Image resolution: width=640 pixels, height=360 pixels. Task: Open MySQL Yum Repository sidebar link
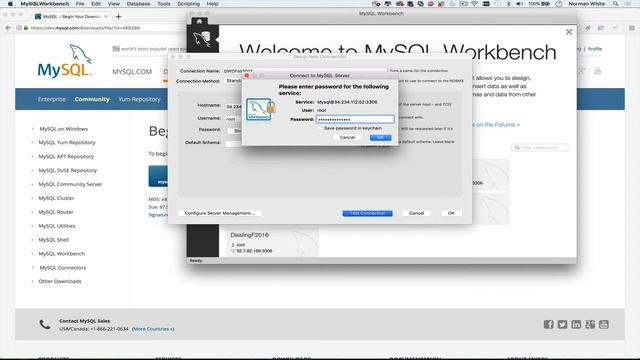click(67, 142)
